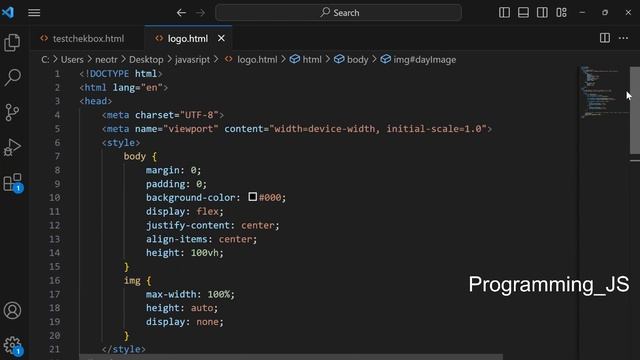This screenshot has width=640, height=360.
Task: Click the 'margin: 0;' declaration
Action: click(x=173, y=170)
